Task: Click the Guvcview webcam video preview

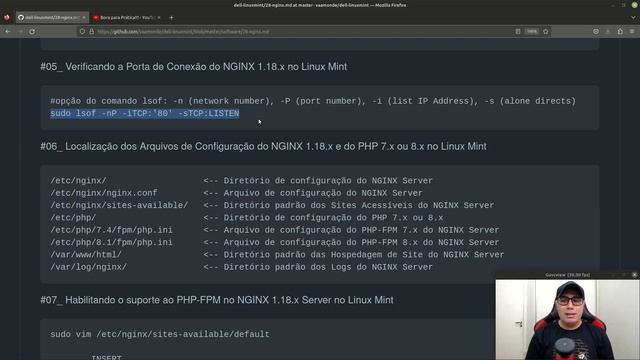Action: [x=567, y=320]
